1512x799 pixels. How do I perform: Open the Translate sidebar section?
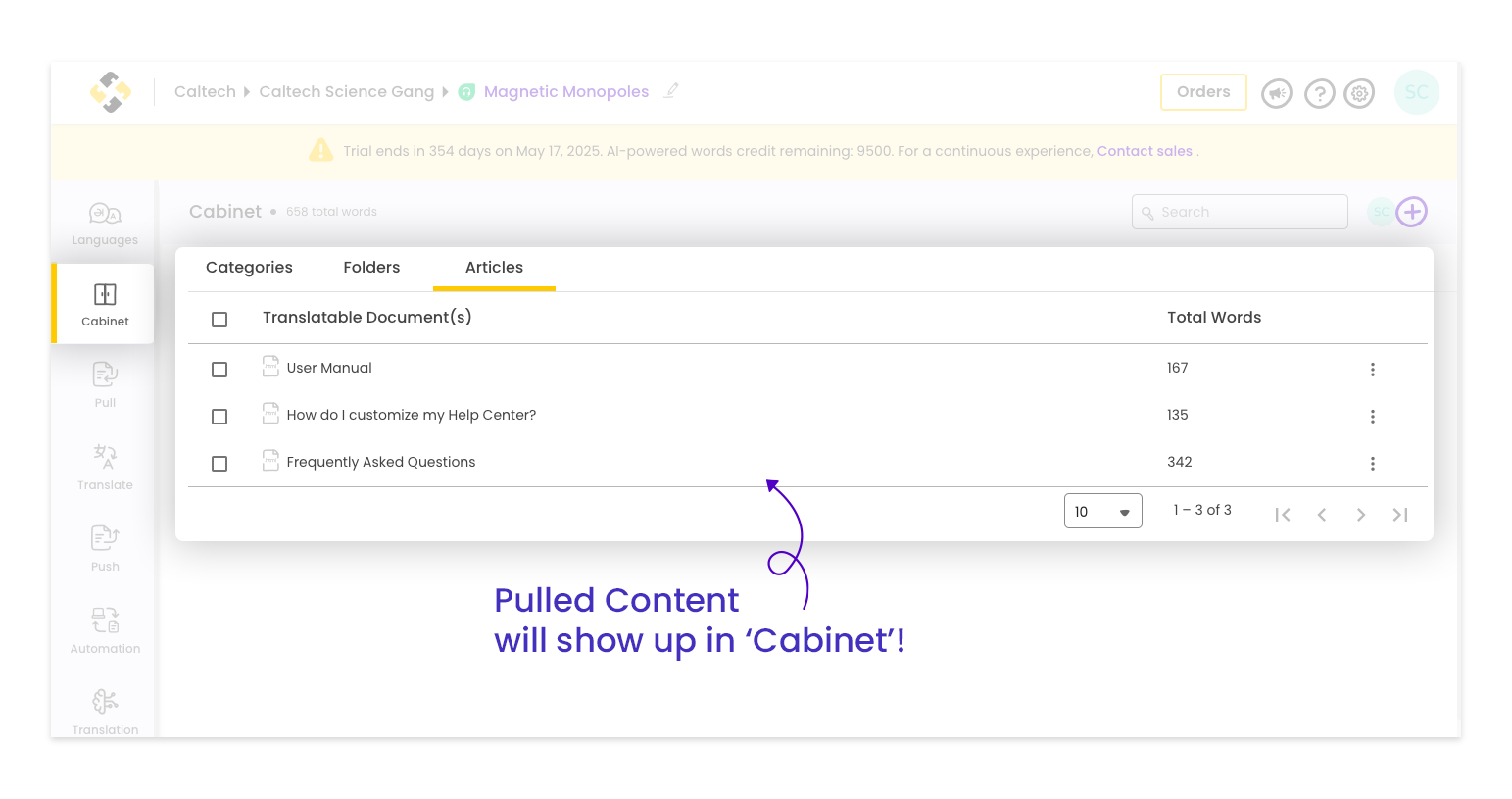tap(105, 467)
